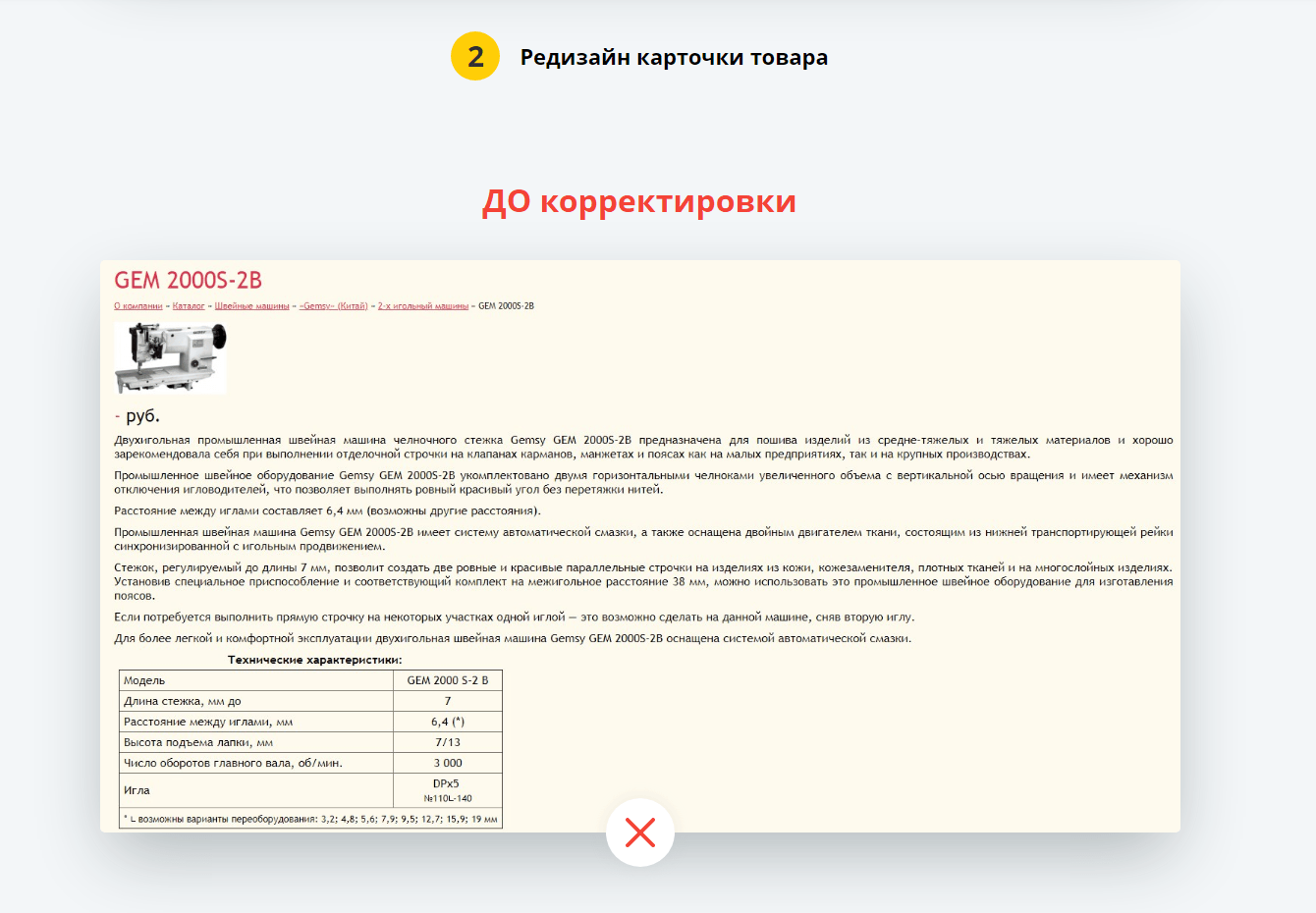Open the «Gemsy» (Китай) breadcrumb link
The width and height of the screenshot is (1316, 913).
tap(334, 306)
